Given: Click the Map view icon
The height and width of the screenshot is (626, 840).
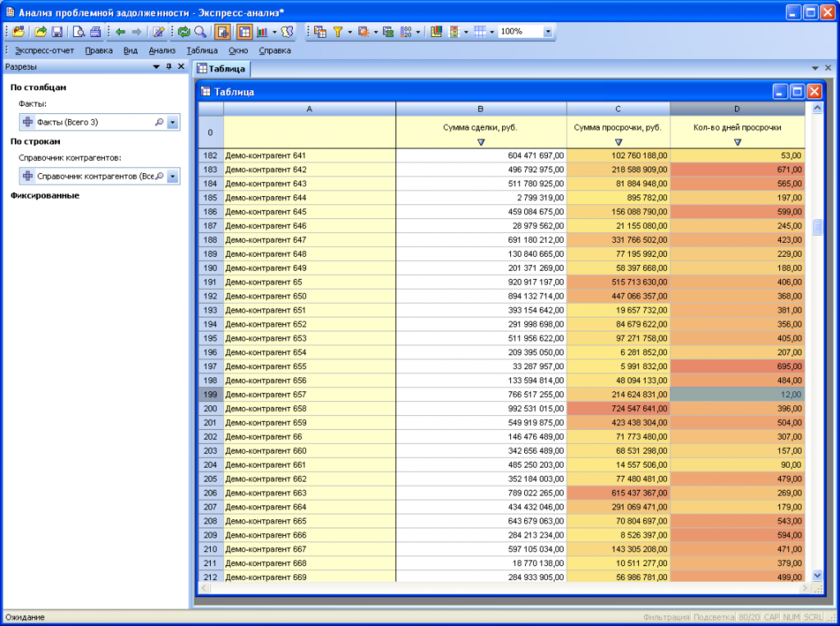Looking at the screenshot, I should 286,32.
